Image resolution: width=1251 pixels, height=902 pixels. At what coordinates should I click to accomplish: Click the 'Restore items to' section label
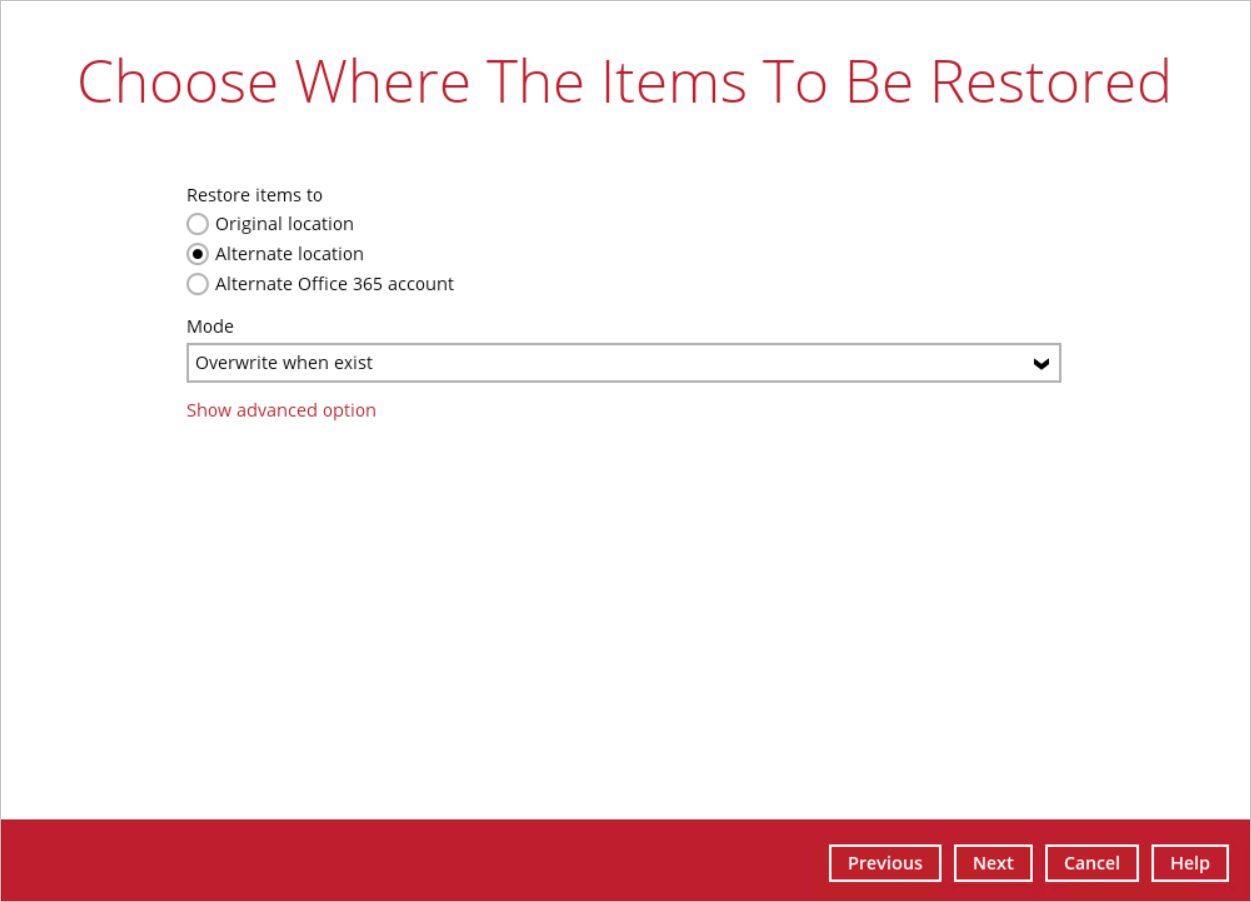click(254, 195)
